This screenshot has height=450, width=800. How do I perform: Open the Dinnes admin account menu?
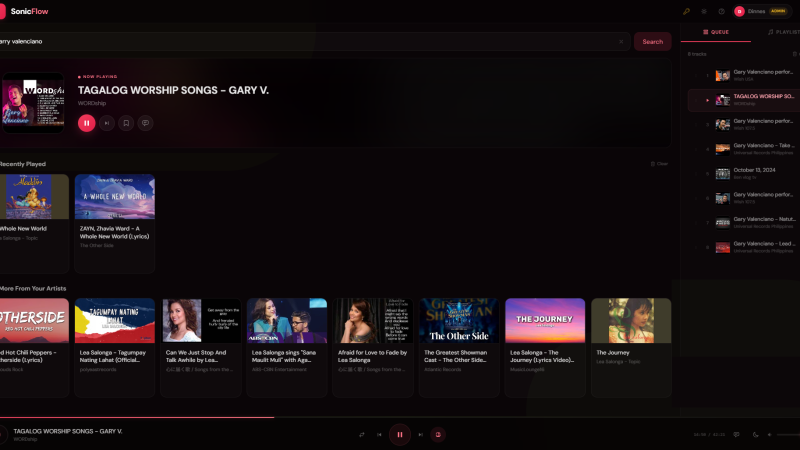pos(761,11)
